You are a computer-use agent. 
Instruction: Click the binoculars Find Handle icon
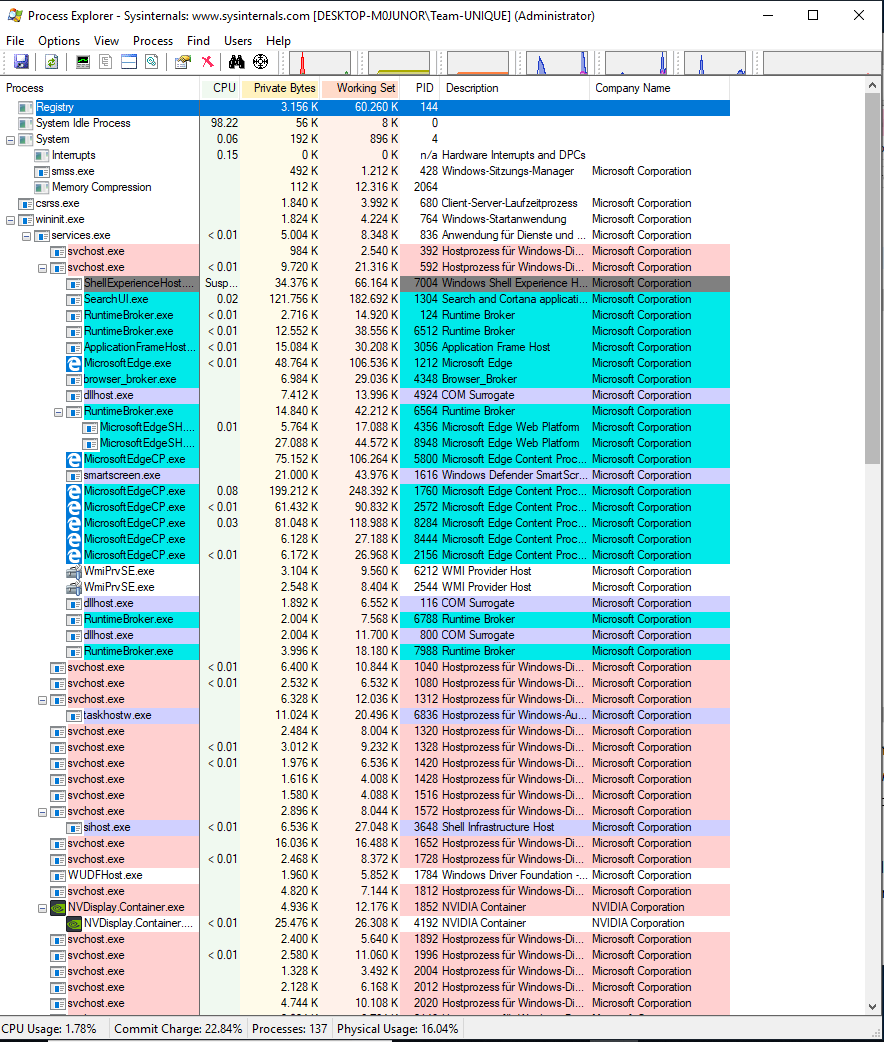click(x=237, y=62)
